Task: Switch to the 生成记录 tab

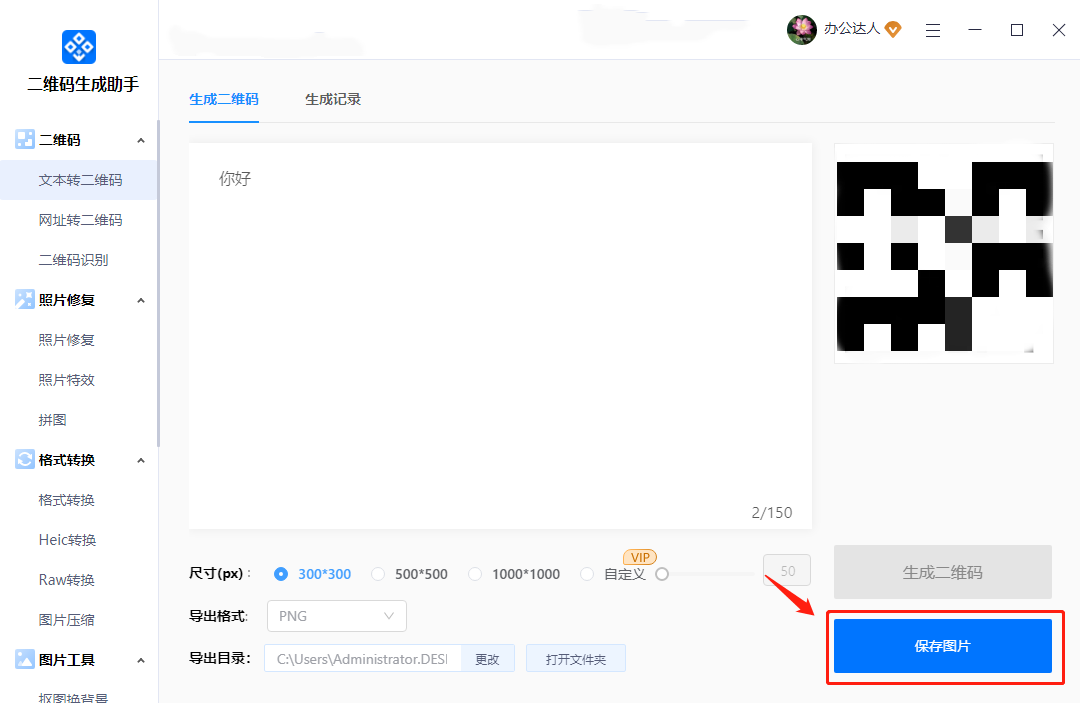Action: tap(333, 100)
